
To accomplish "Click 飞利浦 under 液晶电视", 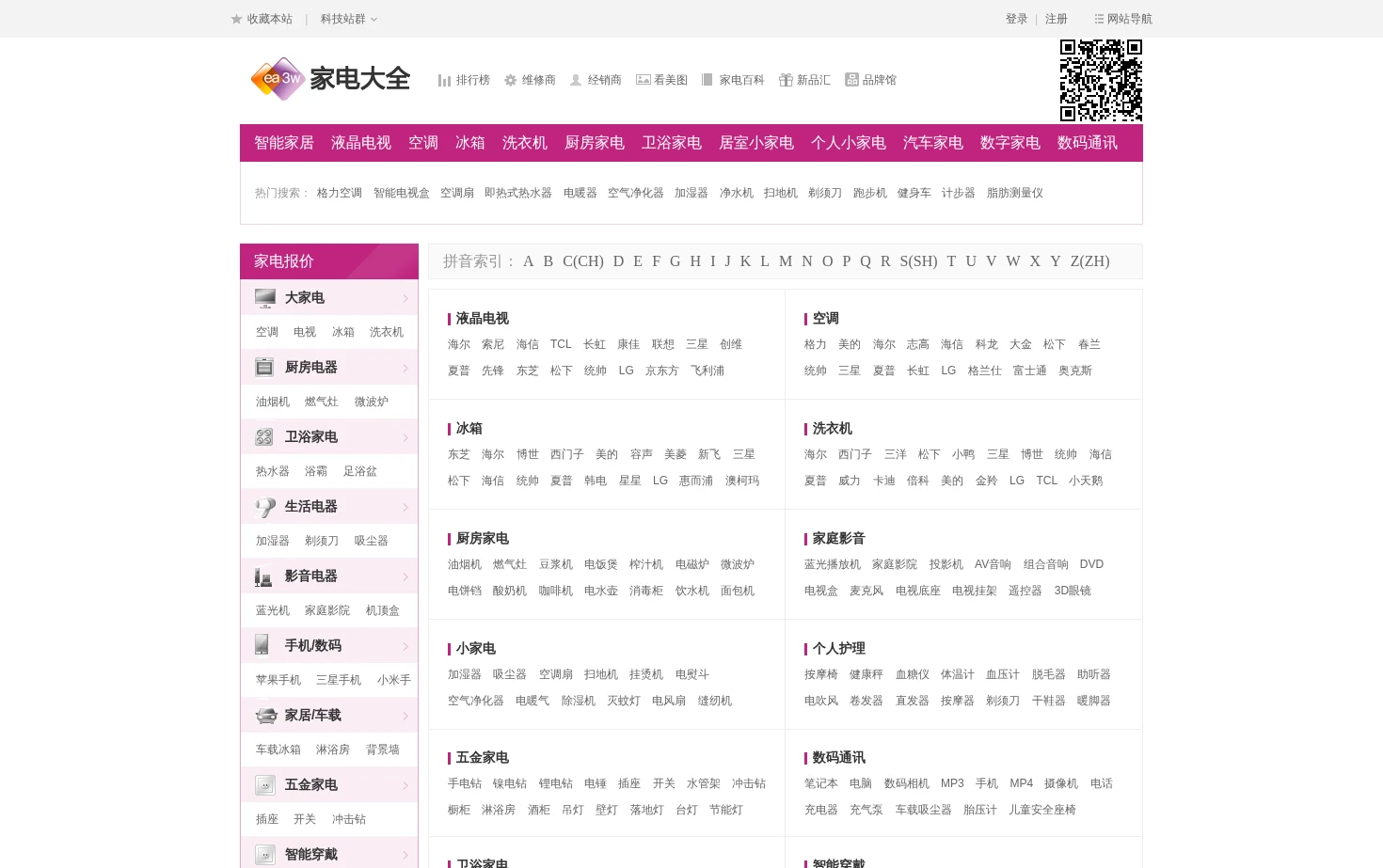I will (x=707, y=371).
